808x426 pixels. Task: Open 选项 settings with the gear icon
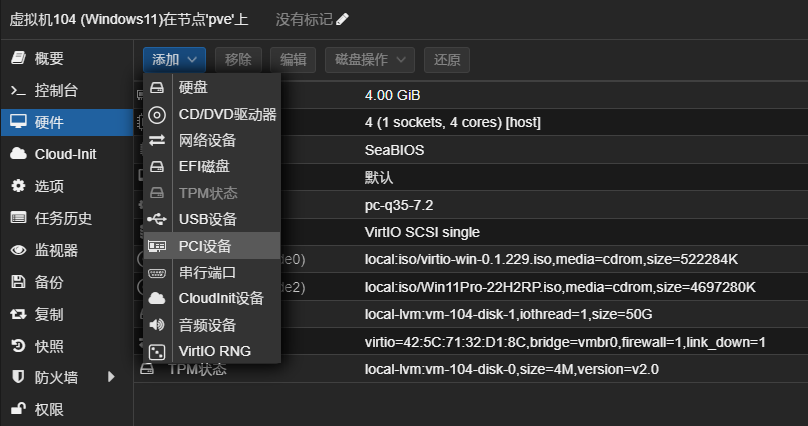pos(17,186)
